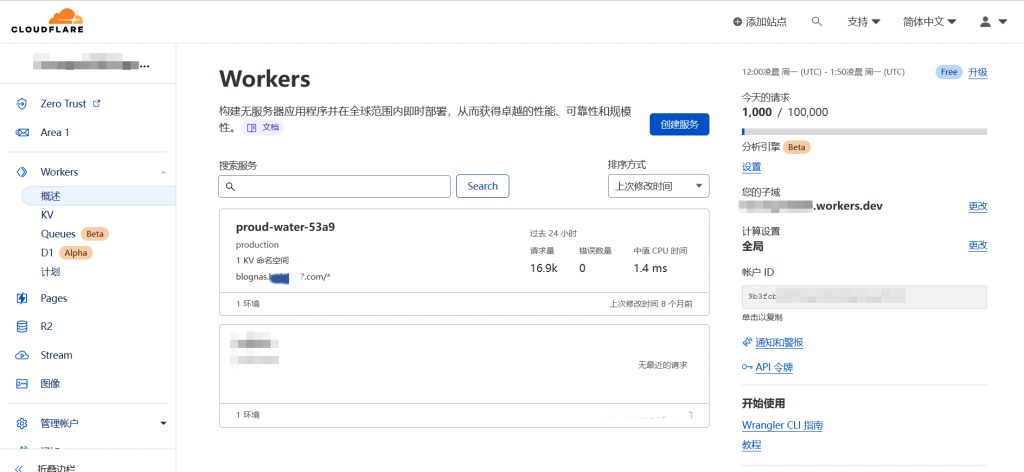Click the Area 1 envelope icon
The width and height of the screenshot is (1024, 472).
pos(22,133)
